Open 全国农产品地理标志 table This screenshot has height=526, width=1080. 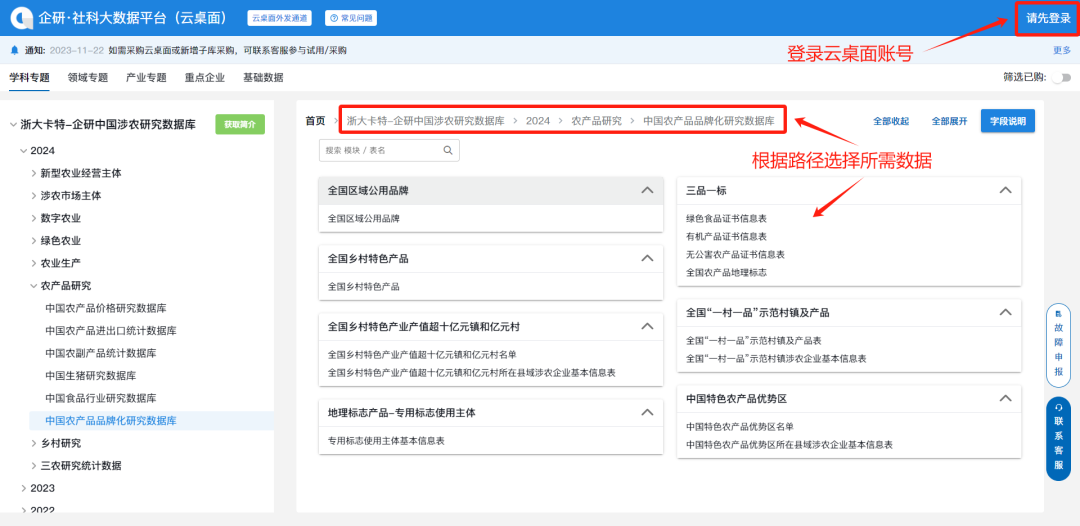tap(727, 272)
